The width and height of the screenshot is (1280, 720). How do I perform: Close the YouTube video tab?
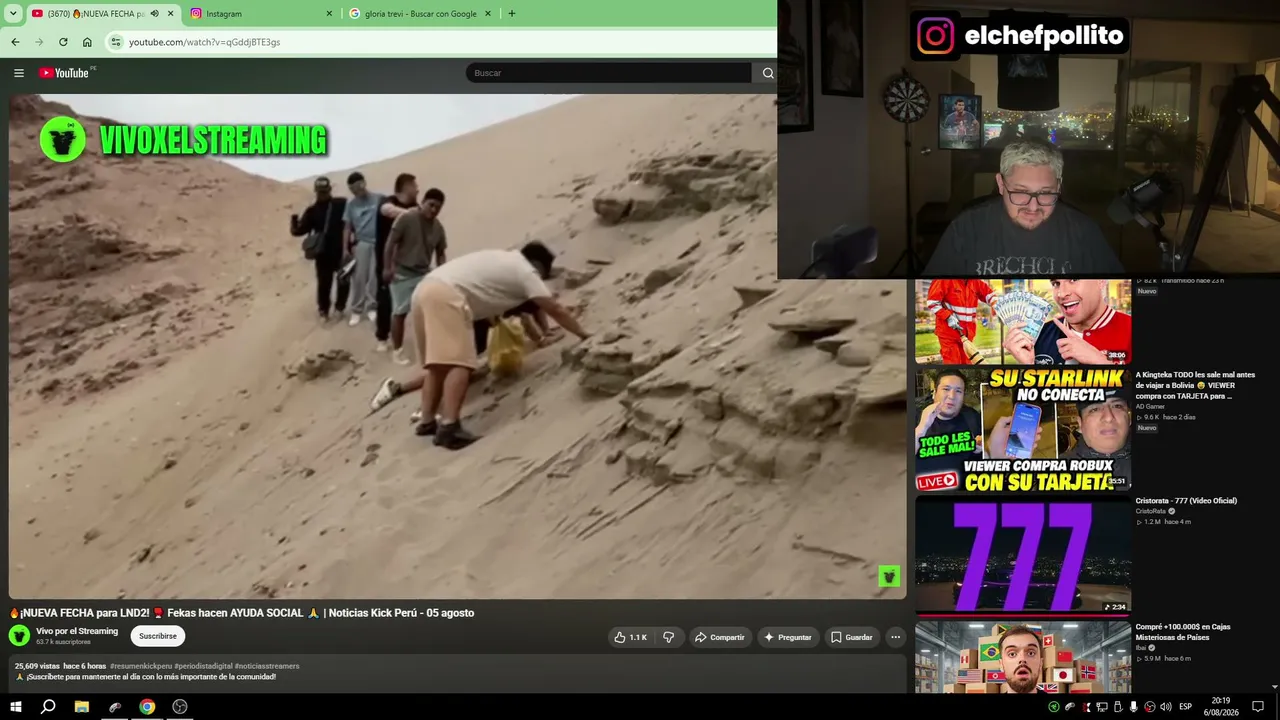[170, 14]
